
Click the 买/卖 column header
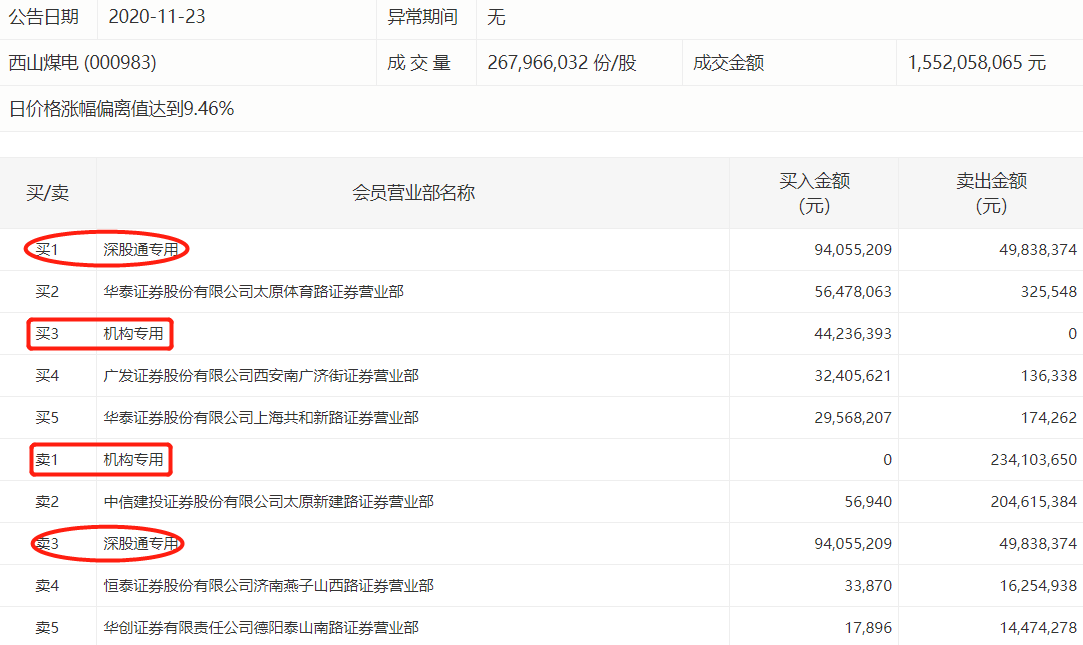point(48,193)
